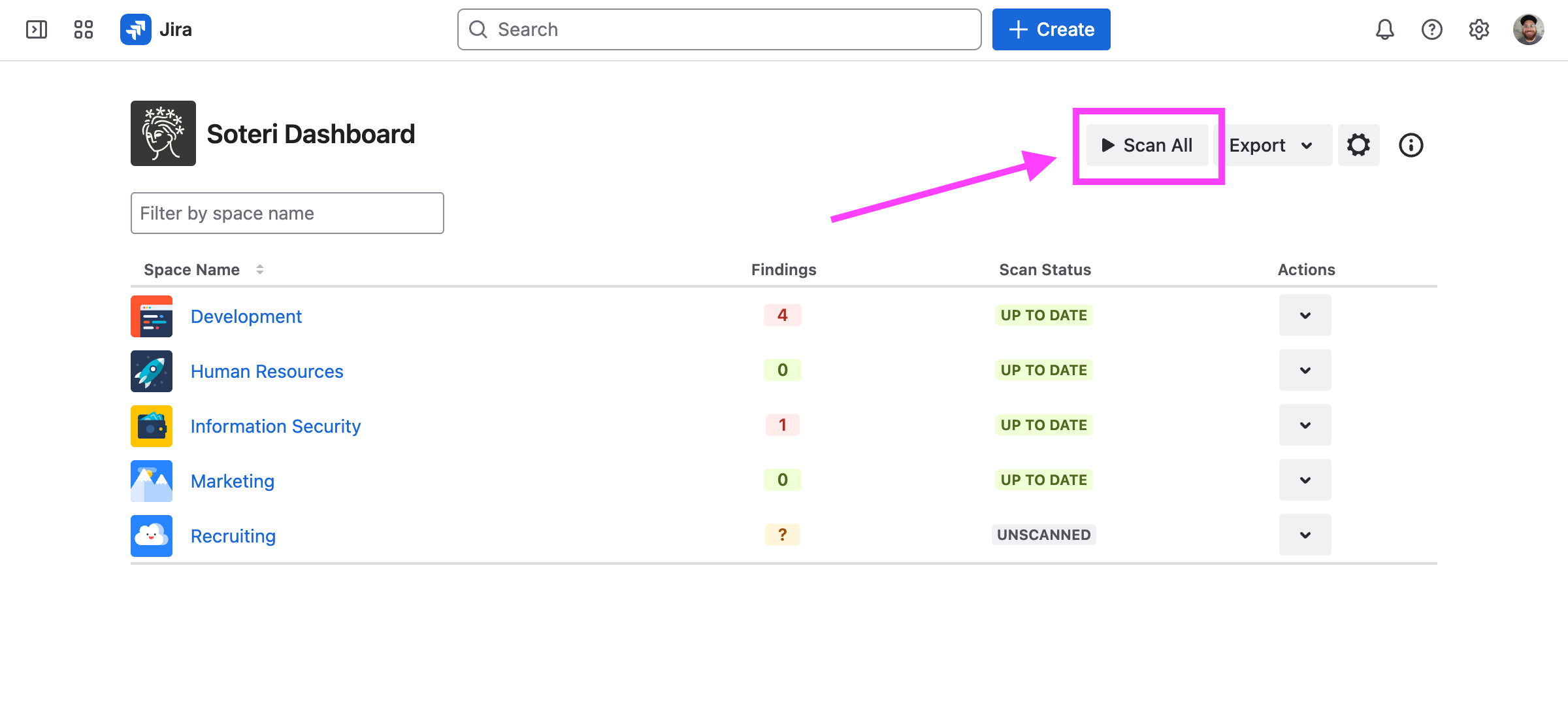
Task: Click the Soteri info circle icon
Action: 1411,145
